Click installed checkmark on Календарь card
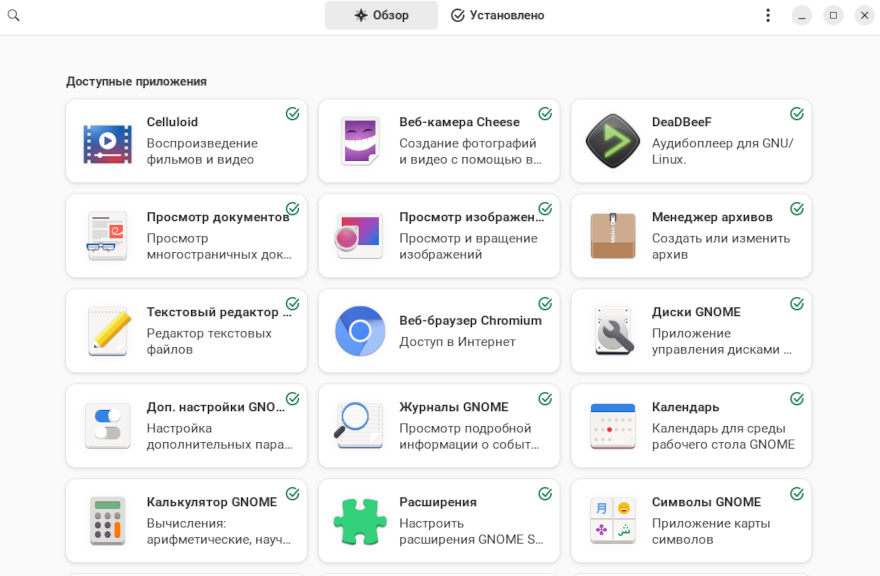The height and width of the screenshot is (576, 880). tap(797, 399)
